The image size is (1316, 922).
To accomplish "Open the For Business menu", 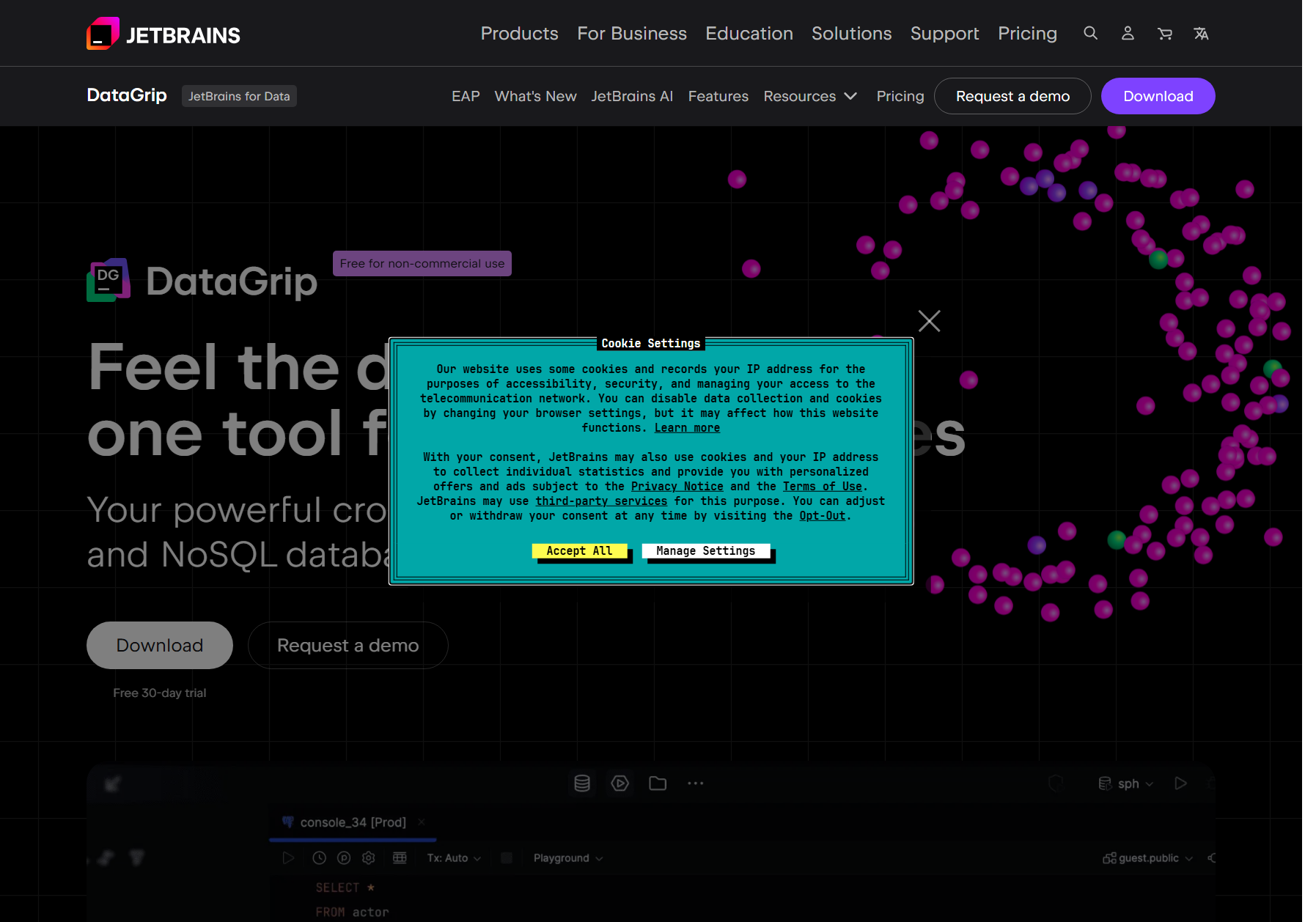I will click(x=632, y=33).
